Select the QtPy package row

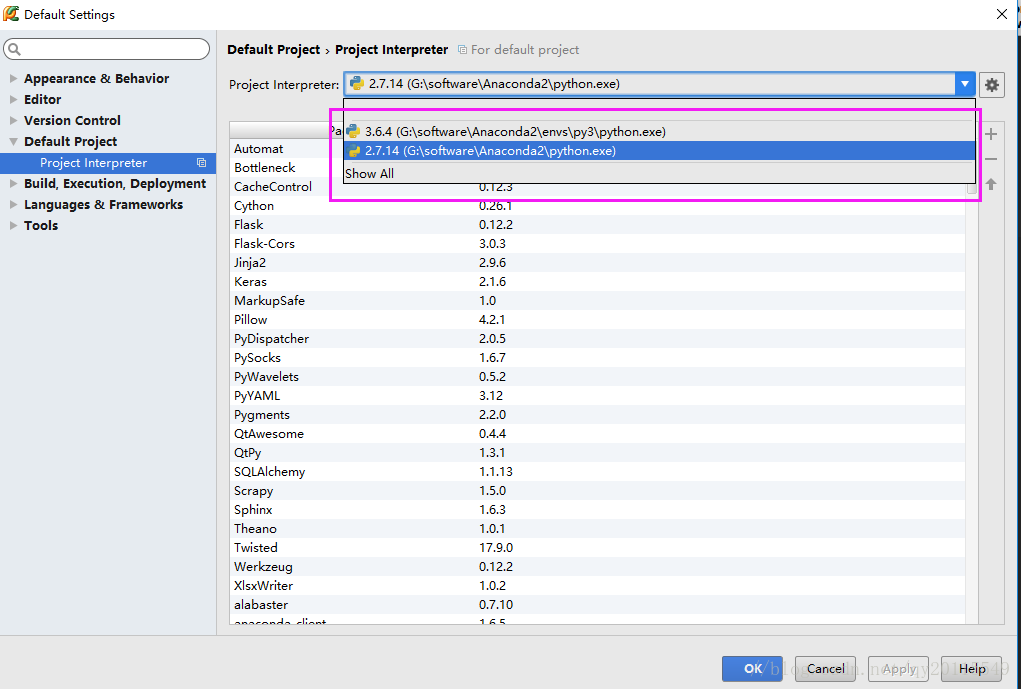[x=597, y=453]
